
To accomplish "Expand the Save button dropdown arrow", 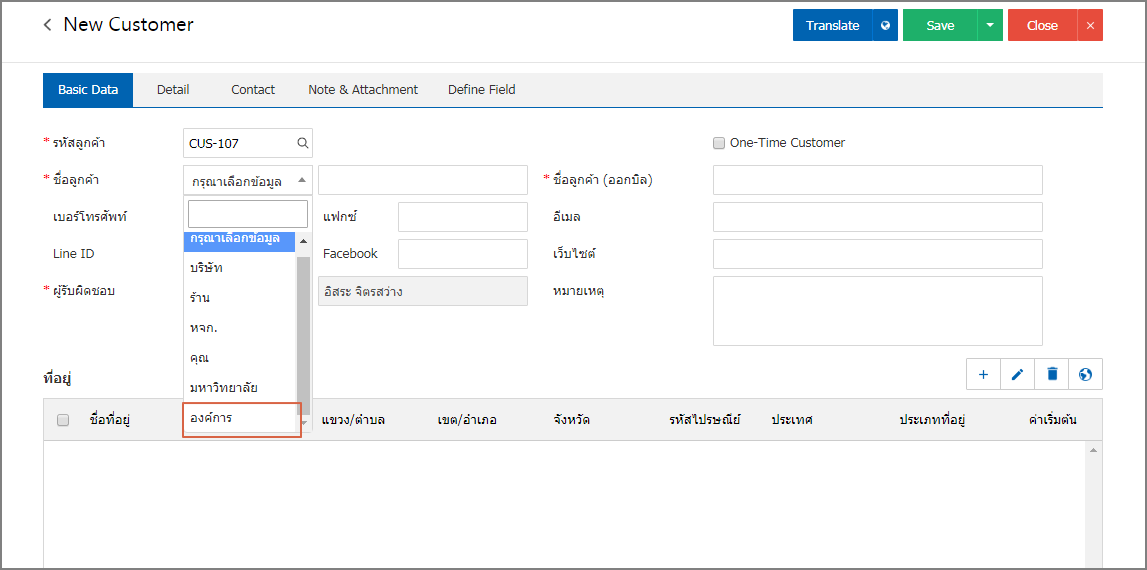I will coord(990,25).
